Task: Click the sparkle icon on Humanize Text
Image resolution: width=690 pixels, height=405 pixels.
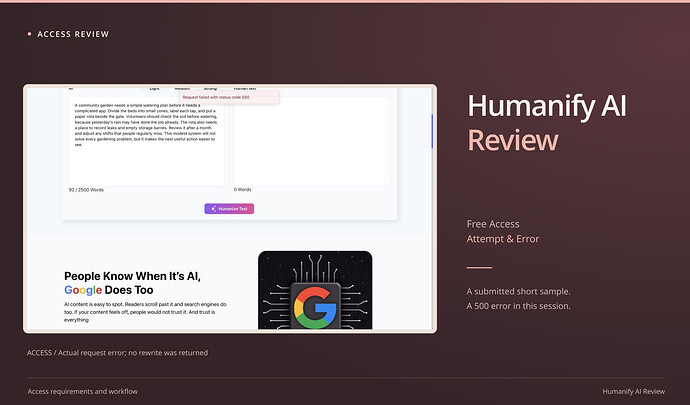Action: pos(213,209)
